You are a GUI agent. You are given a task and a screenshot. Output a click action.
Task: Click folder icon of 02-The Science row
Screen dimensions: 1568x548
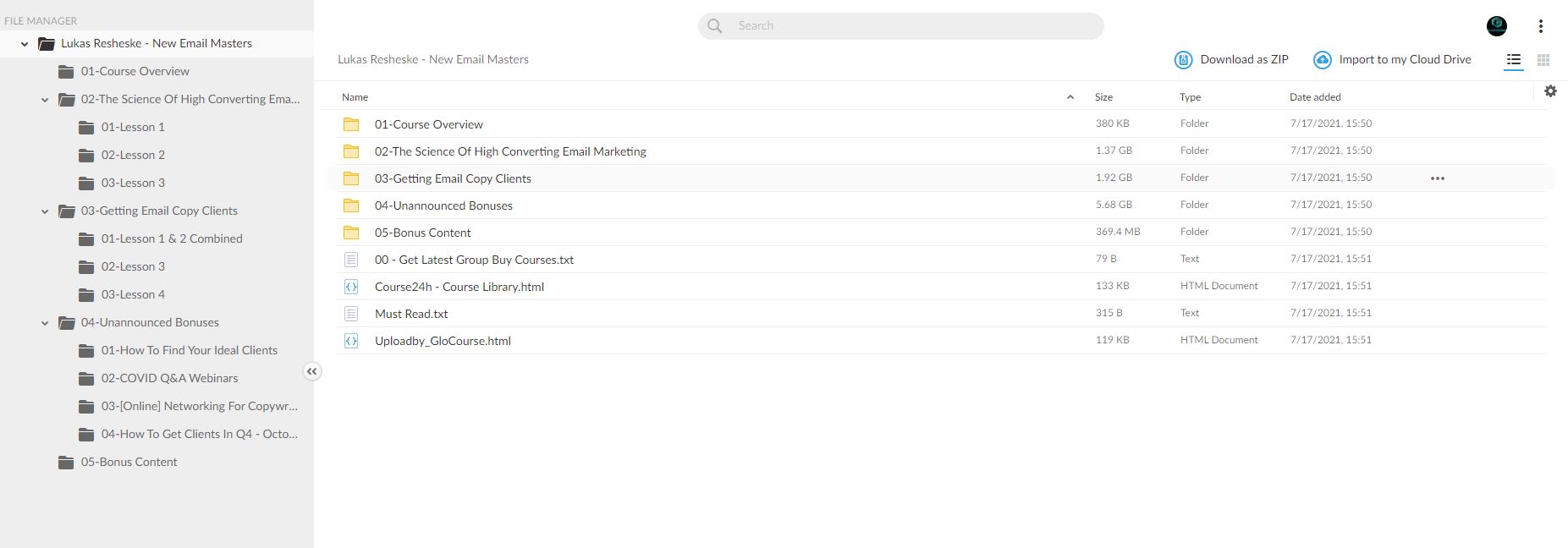point(351,151)
